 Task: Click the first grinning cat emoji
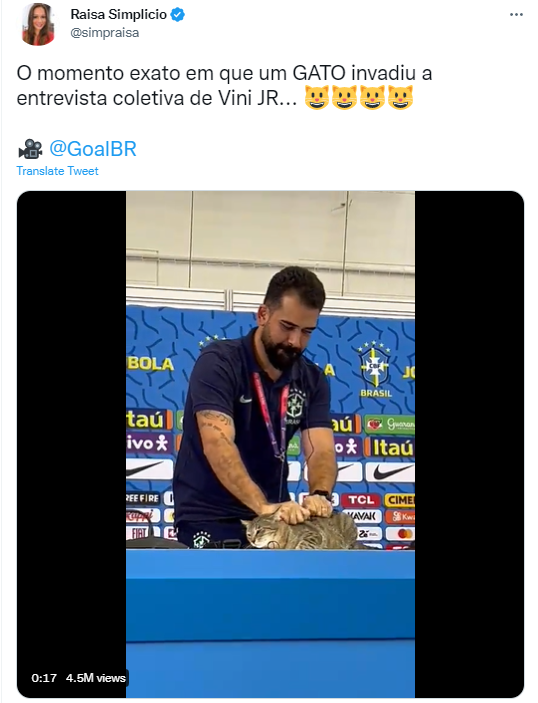317,97
